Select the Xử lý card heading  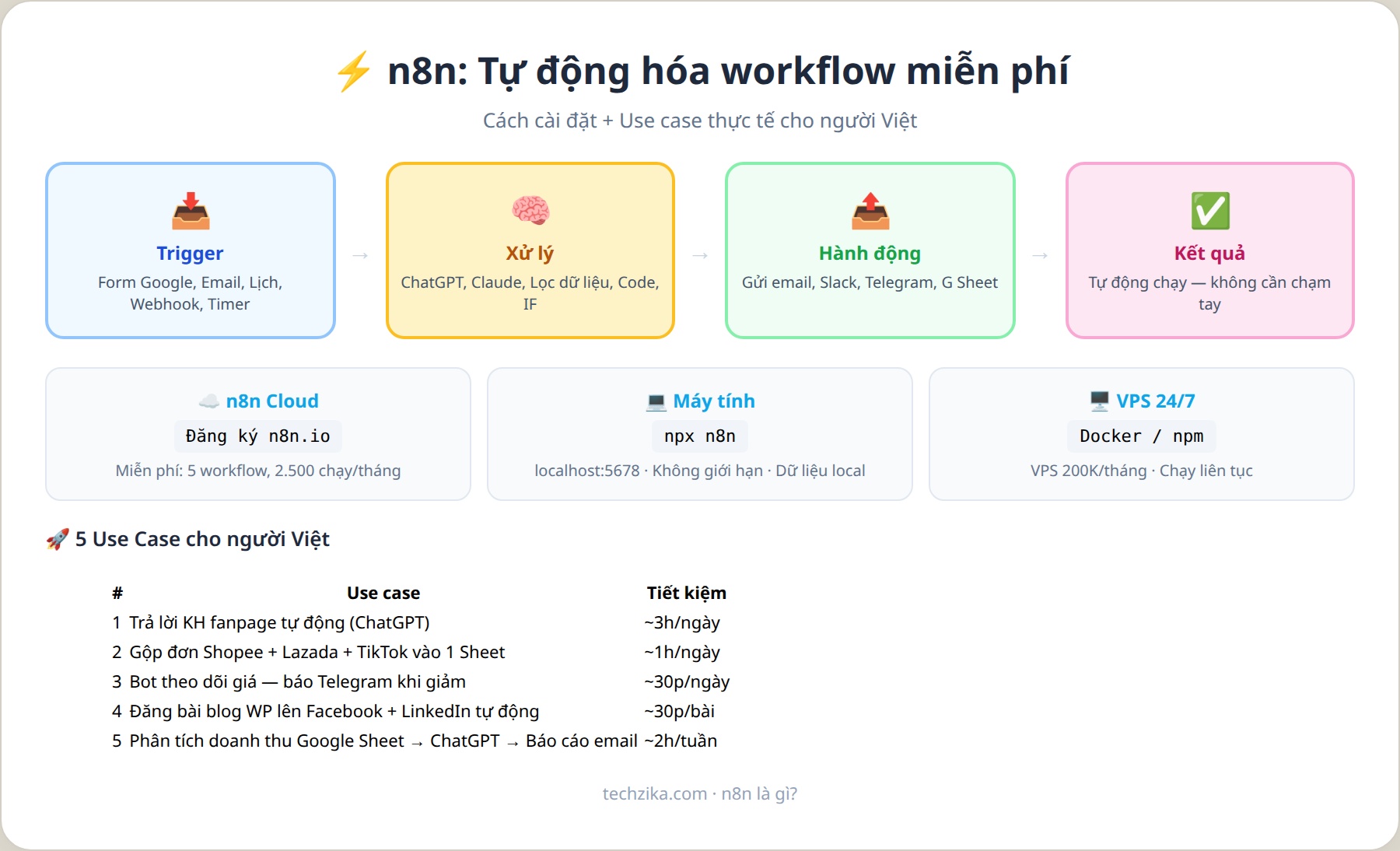[530, 253]
